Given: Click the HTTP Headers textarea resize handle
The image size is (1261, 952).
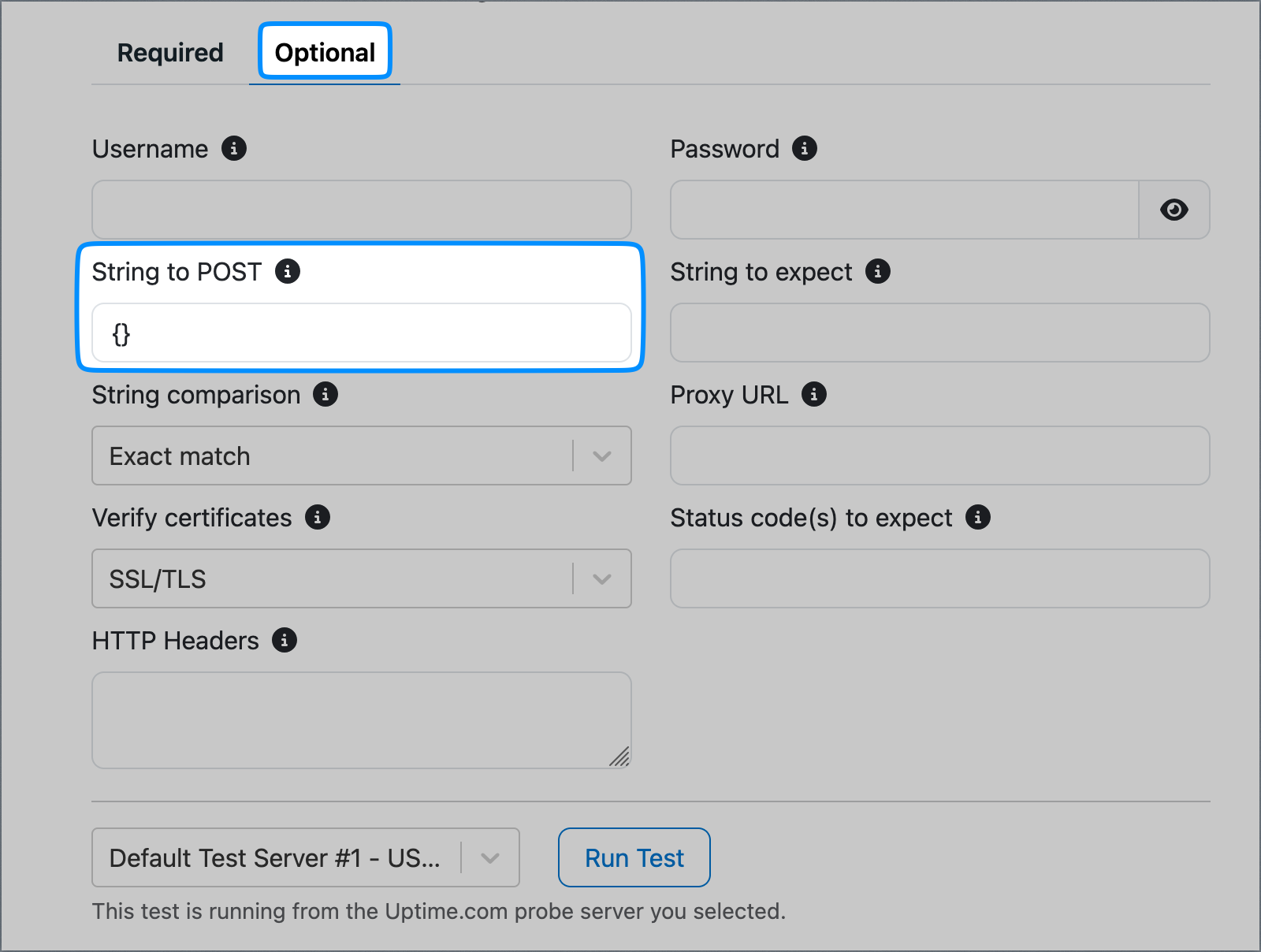Looking at the screenshot, I should [x=620, y=757].
